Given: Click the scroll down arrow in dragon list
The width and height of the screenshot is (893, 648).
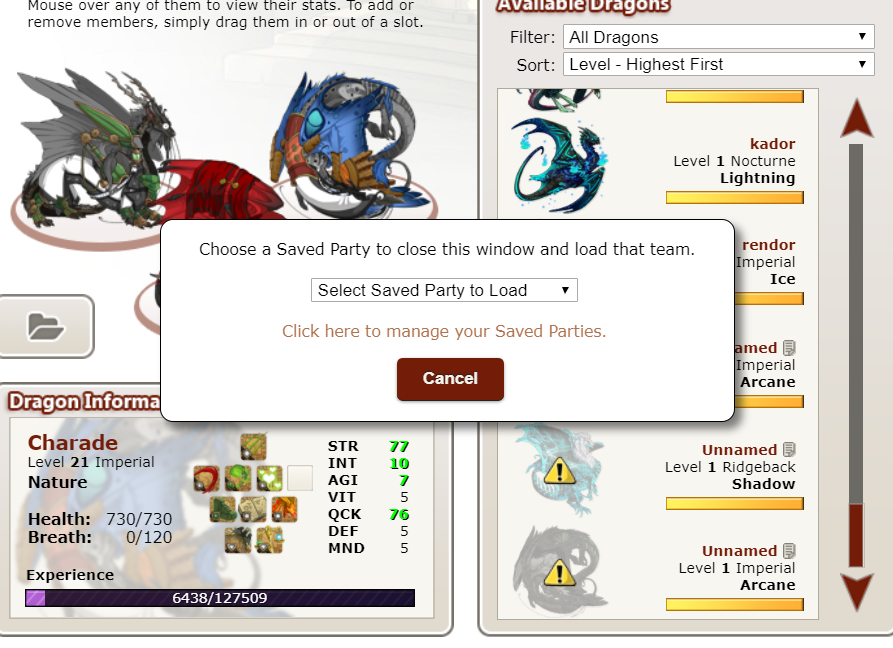Looking at the screenshot, I should coord(857,593).
